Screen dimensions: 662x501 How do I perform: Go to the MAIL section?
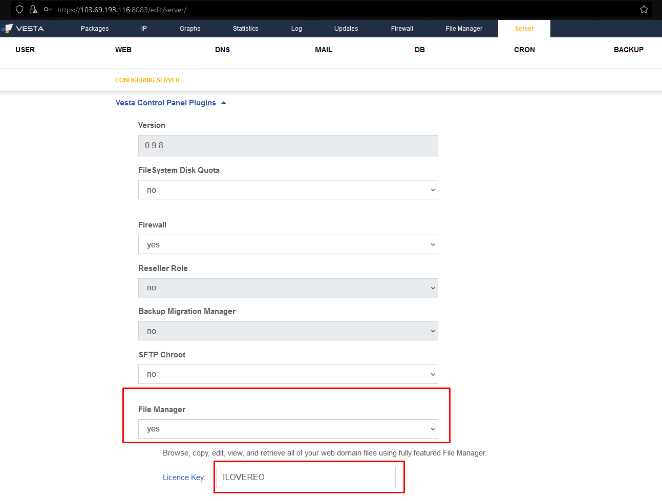(323, 49)
